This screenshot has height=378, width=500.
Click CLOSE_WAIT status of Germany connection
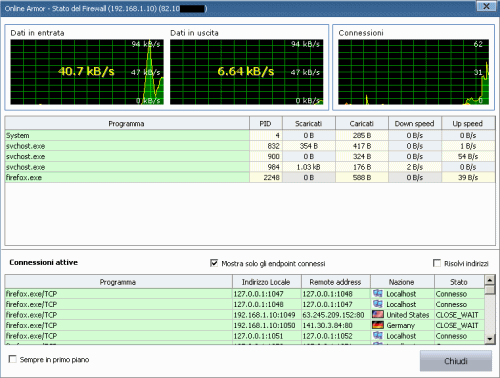(x=457, y=325)
